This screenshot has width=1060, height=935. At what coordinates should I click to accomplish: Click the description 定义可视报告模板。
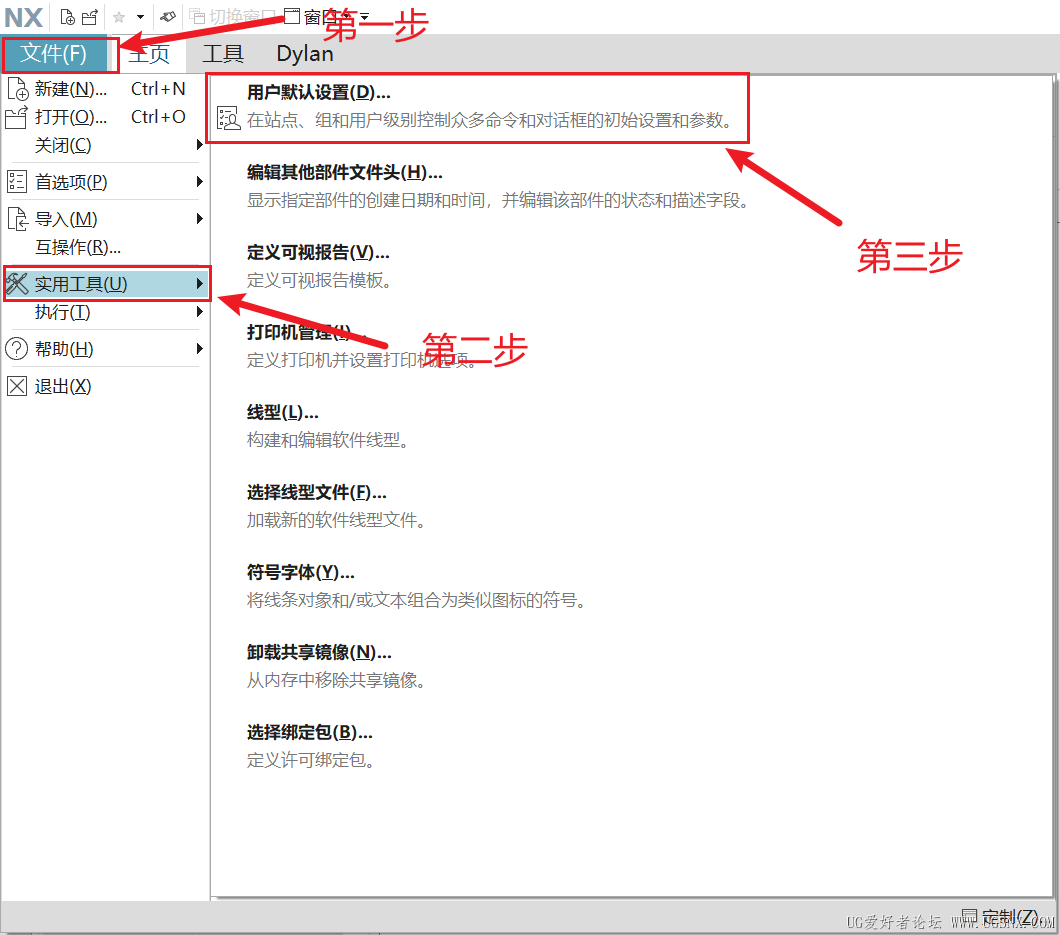[x=320, y=280]
